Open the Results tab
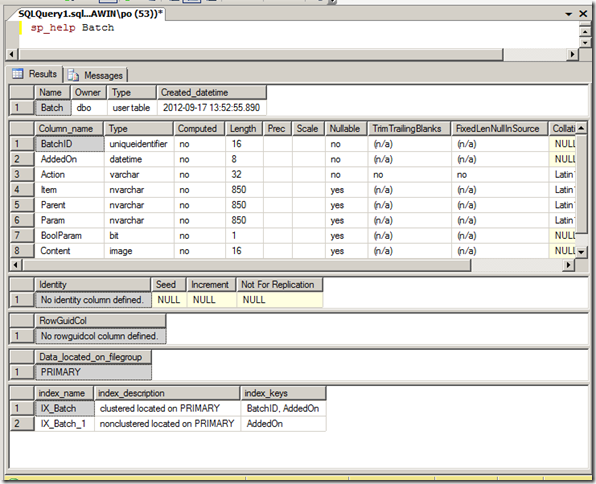This screenshot has height=484, width=596. [x=35, y=74]
